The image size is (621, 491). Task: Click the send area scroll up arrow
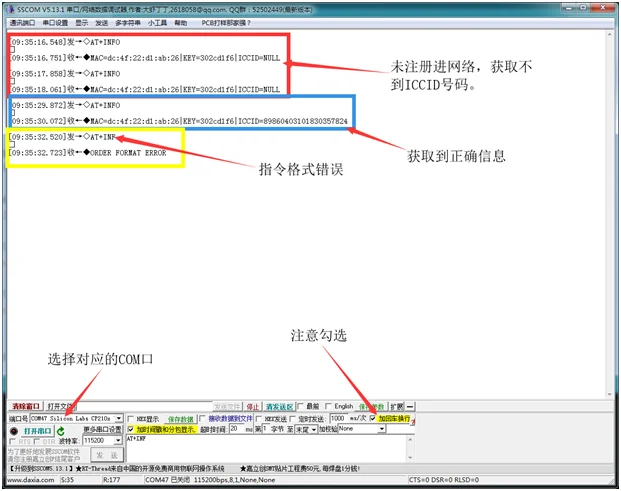(x=410, y=439)
